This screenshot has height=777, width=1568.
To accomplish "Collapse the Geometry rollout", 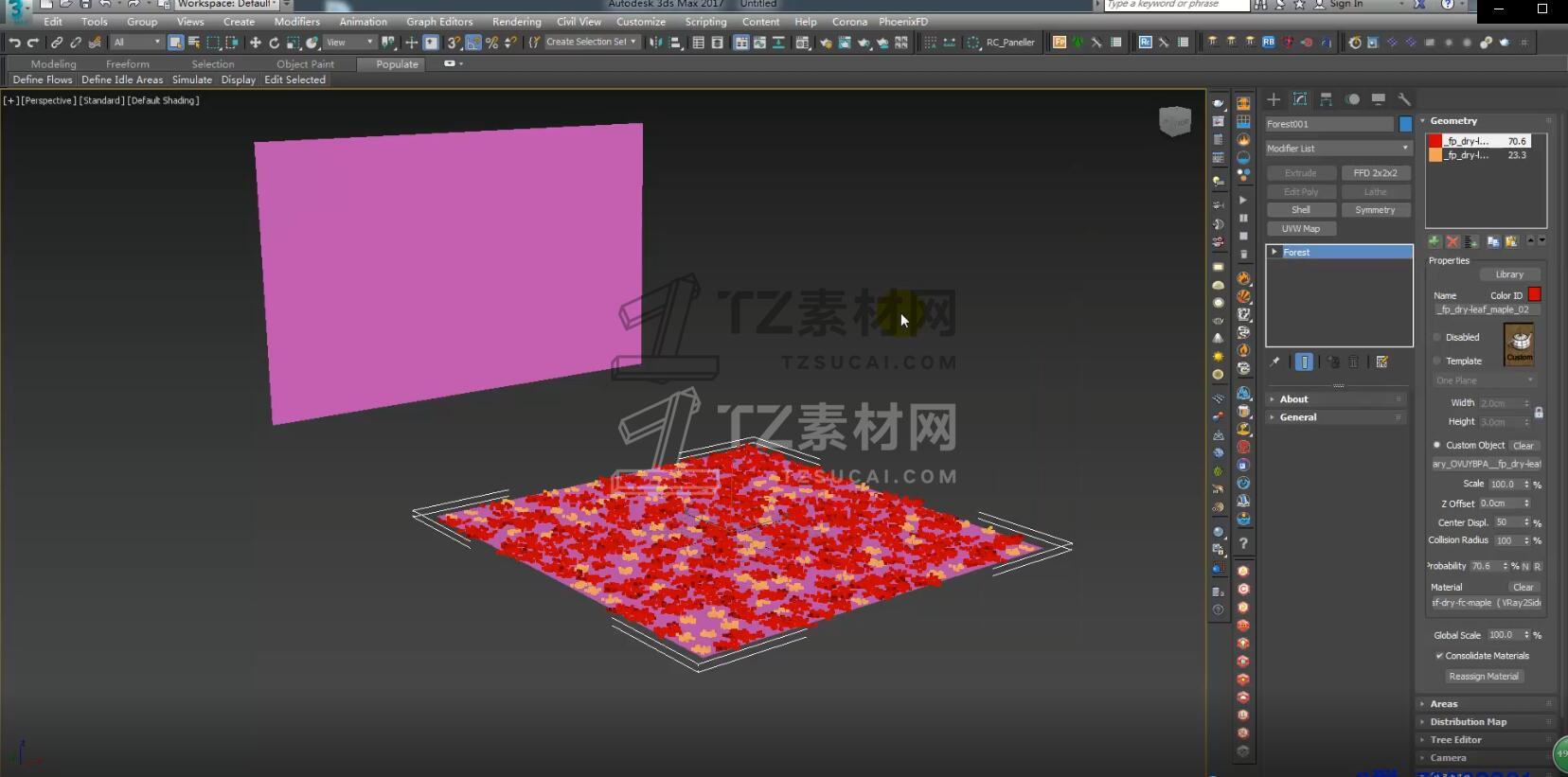I will pyautogui.click(x=1488, y=121).
